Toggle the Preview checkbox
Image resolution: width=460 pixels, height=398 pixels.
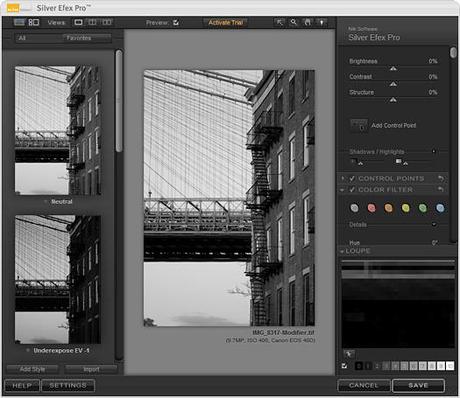click(176, 23)
